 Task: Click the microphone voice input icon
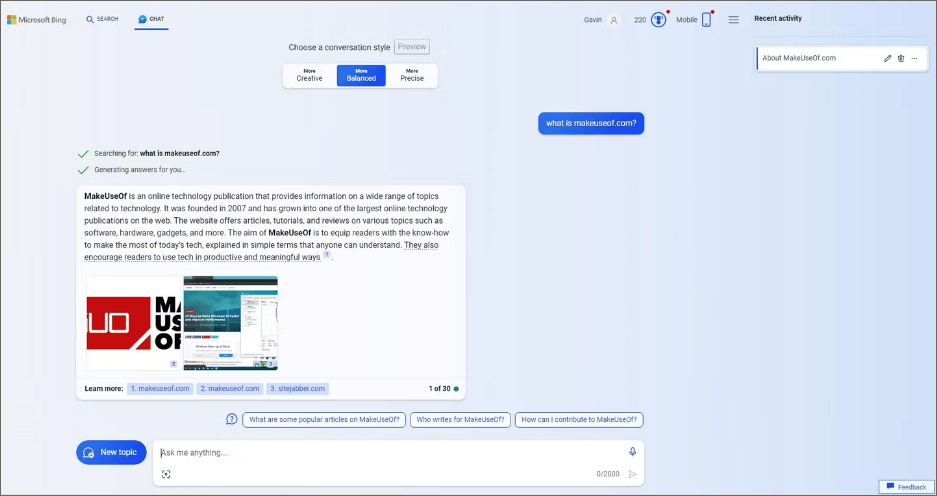(632, 452)
